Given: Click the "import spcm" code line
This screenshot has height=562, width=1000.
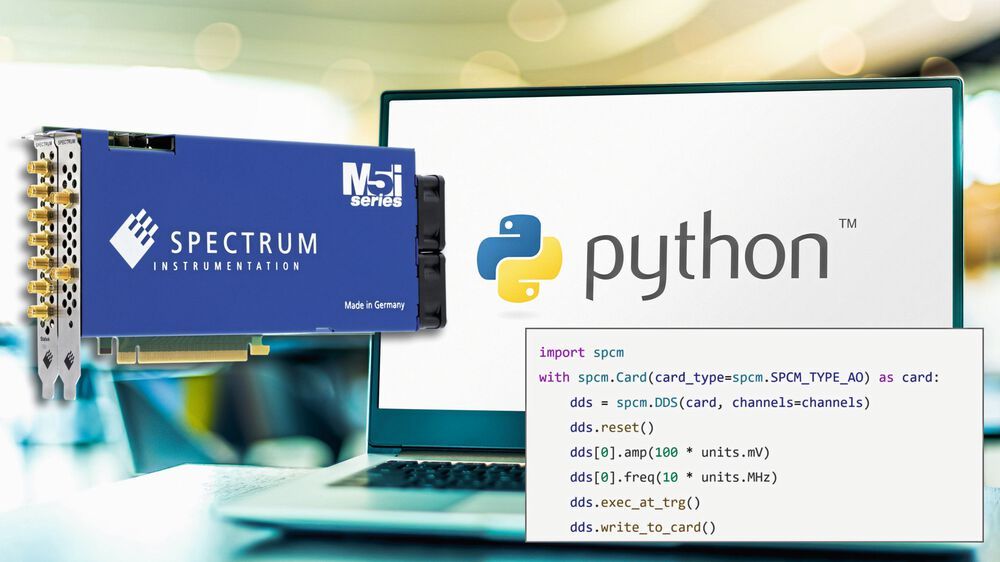Looking at the screenshot, I should click(581, 352).
